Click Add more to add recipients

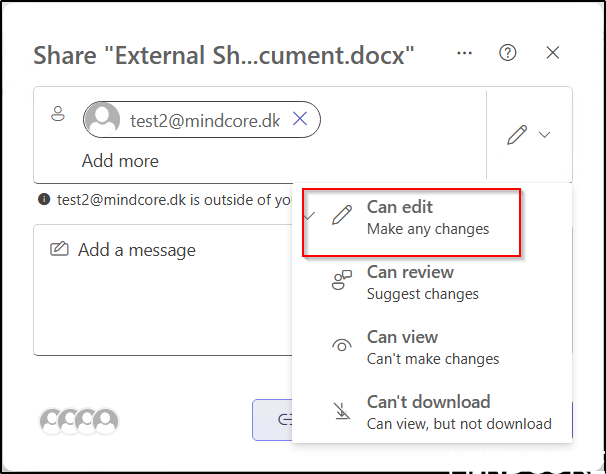click(120, 161)
